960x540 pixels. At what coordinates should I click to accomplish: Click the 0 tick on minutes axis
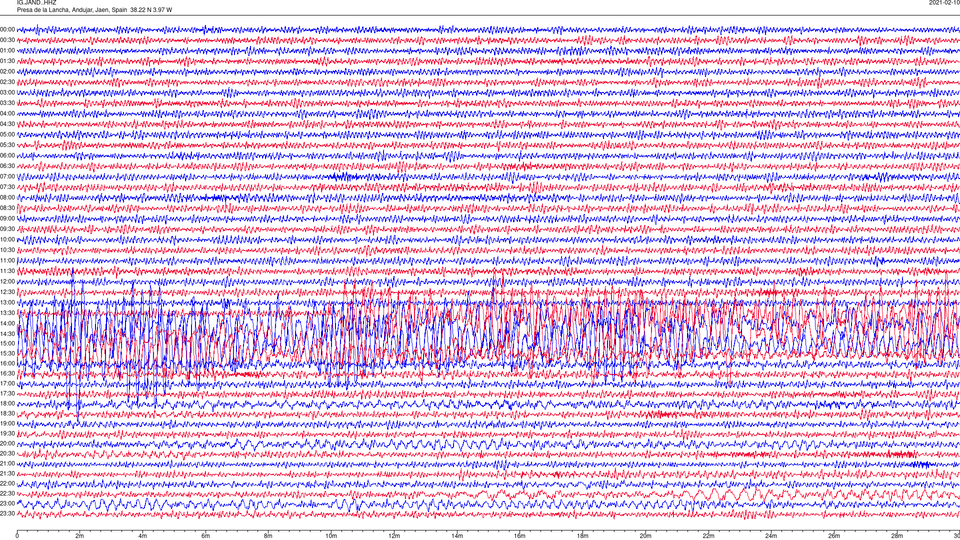coord(17,536)
